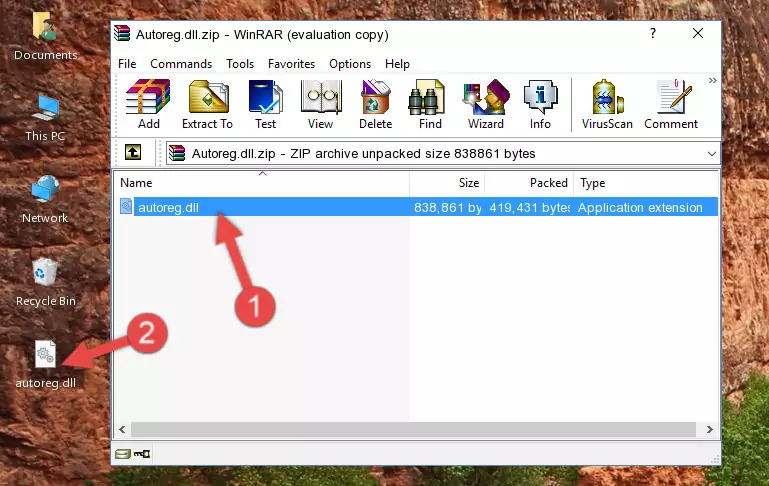Viewport: 769px width, 486px height.
Task: Close the WinRAR window
Action: [697, 33]
